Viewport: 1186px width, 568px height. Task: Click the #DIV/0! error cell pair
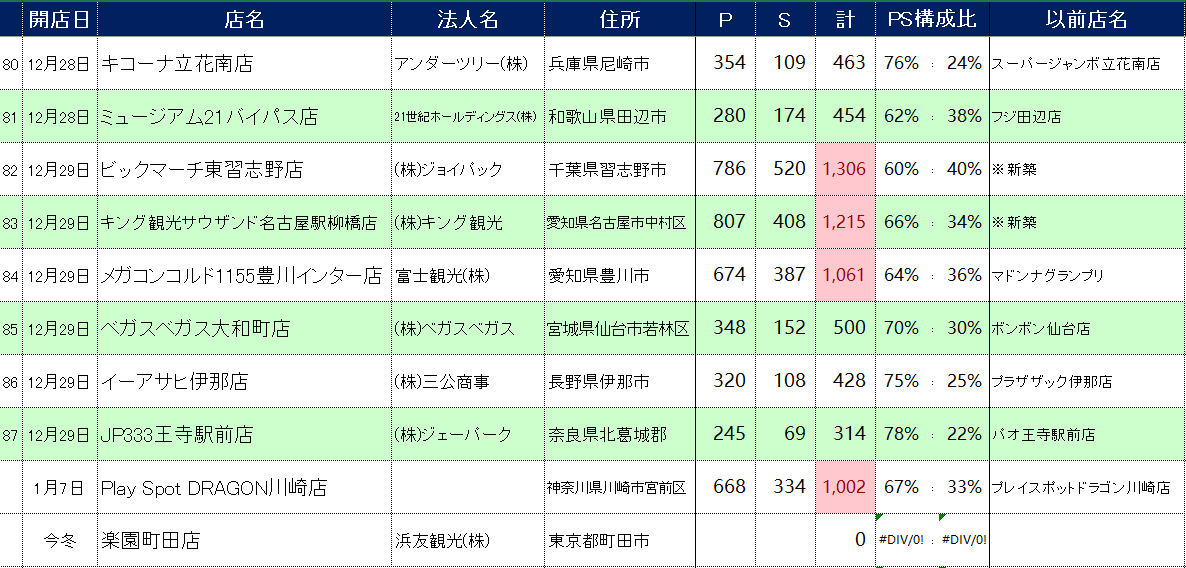pyautogui.click(x=932, y=540)
